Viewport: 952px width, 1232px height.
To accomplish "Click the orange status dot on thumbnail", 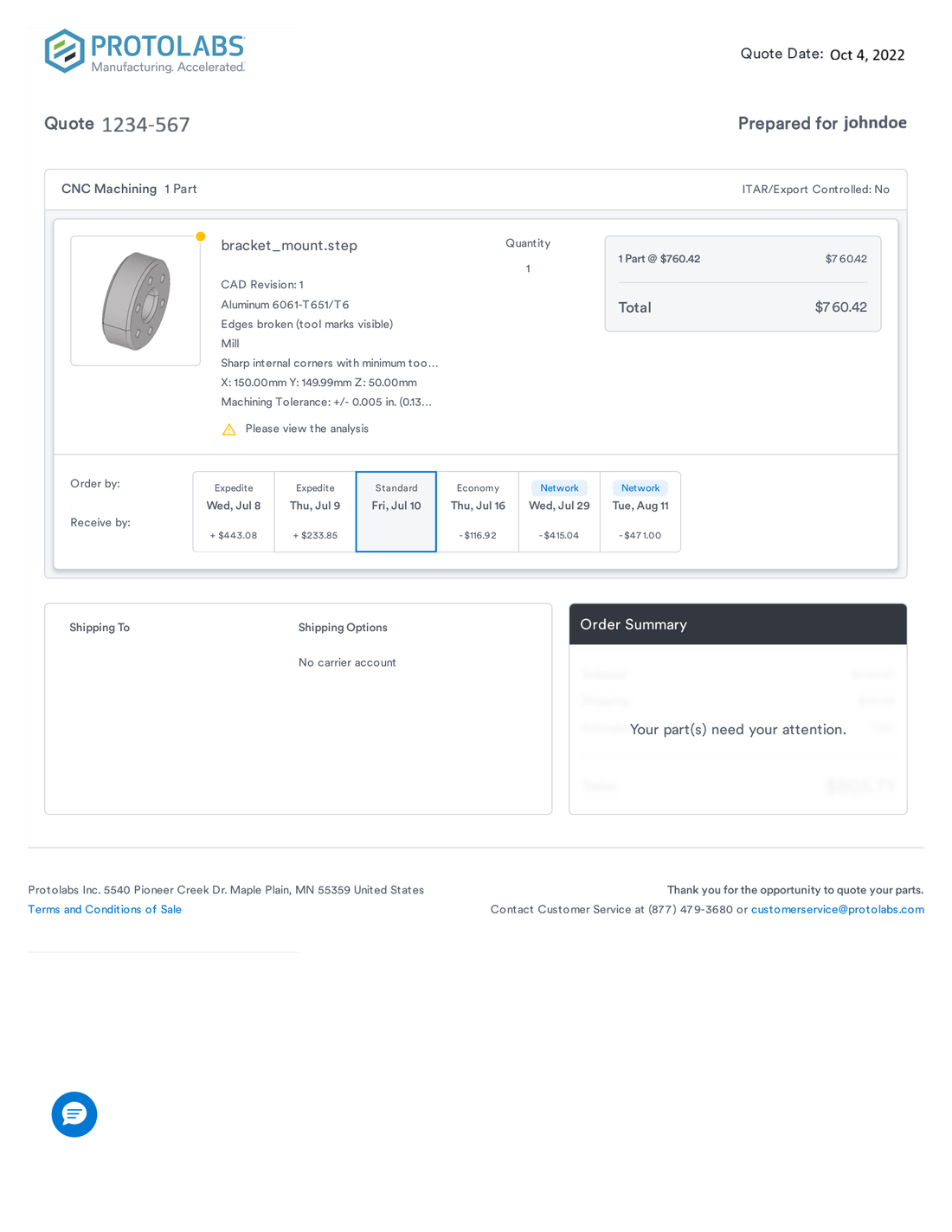I will click(201, 236).
